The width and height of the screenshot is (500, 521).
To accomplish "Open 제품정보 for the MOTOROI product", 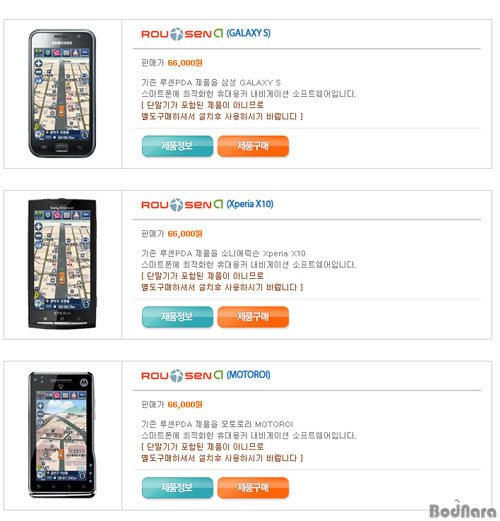I will 177,488.
